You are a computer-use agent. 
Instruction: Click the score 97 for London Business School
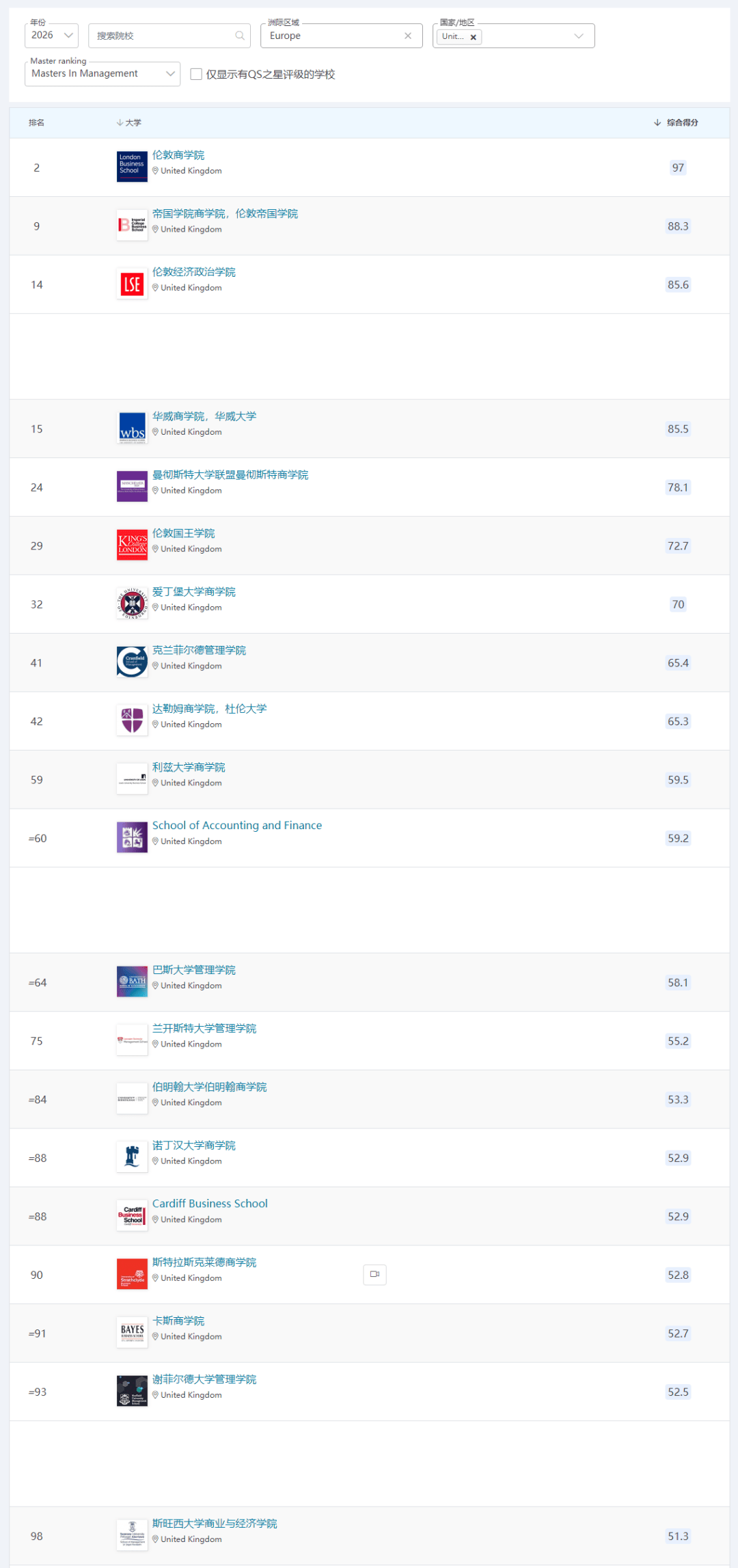pos(678,167)
